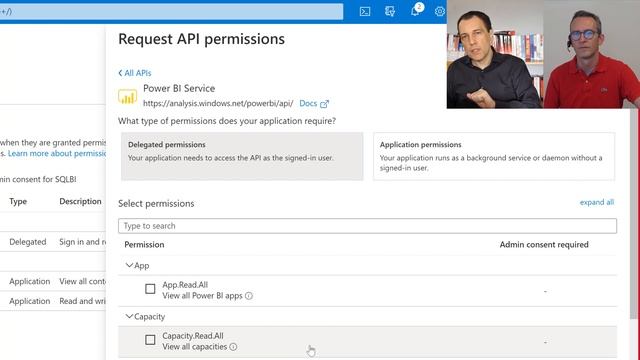Check the App.Read.All permission checkbox
Screen dimensions: 640x360
coord(150,289)
